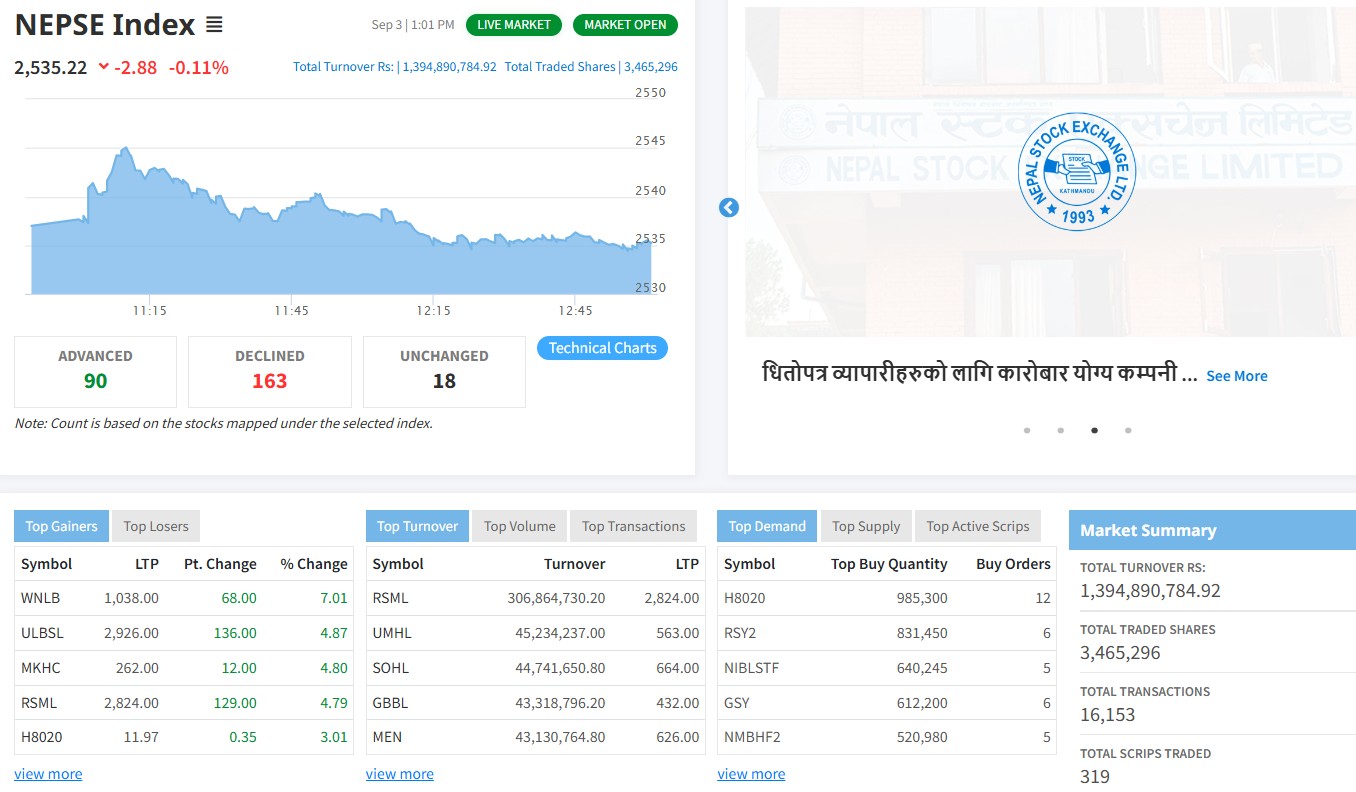Show the Top Active Scrips tab
The image size is (1356, 792).
(978, 526)
